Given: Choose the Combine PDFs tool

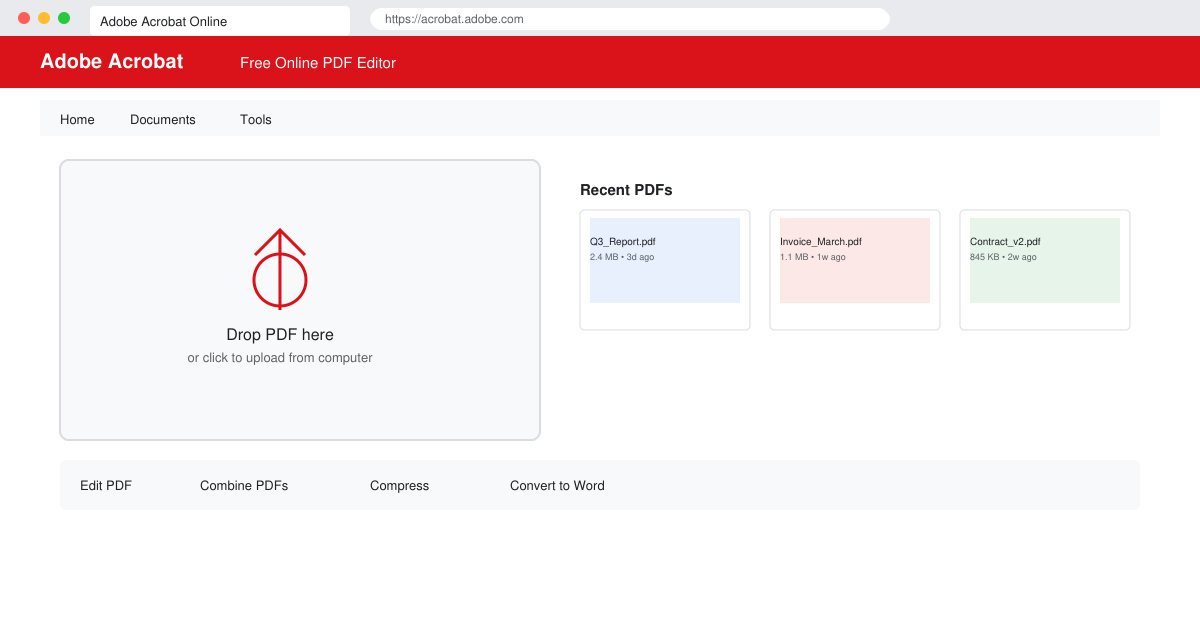Looking at the screenshot, I should pyautogui.click(x=244, y=486).
